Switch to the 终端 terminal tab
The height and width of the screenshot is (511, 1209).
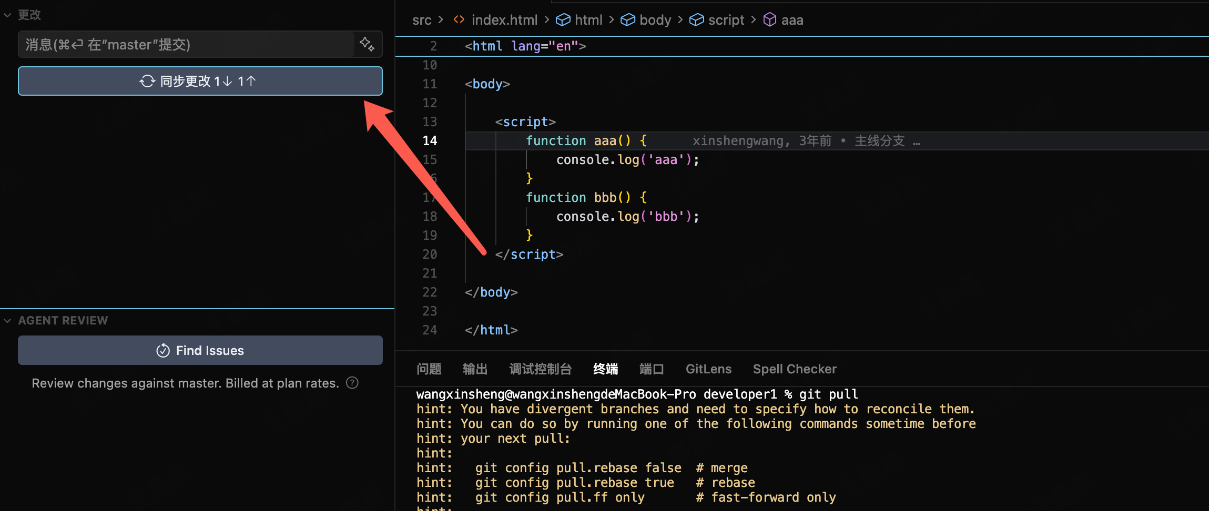(x=606, y=369)
